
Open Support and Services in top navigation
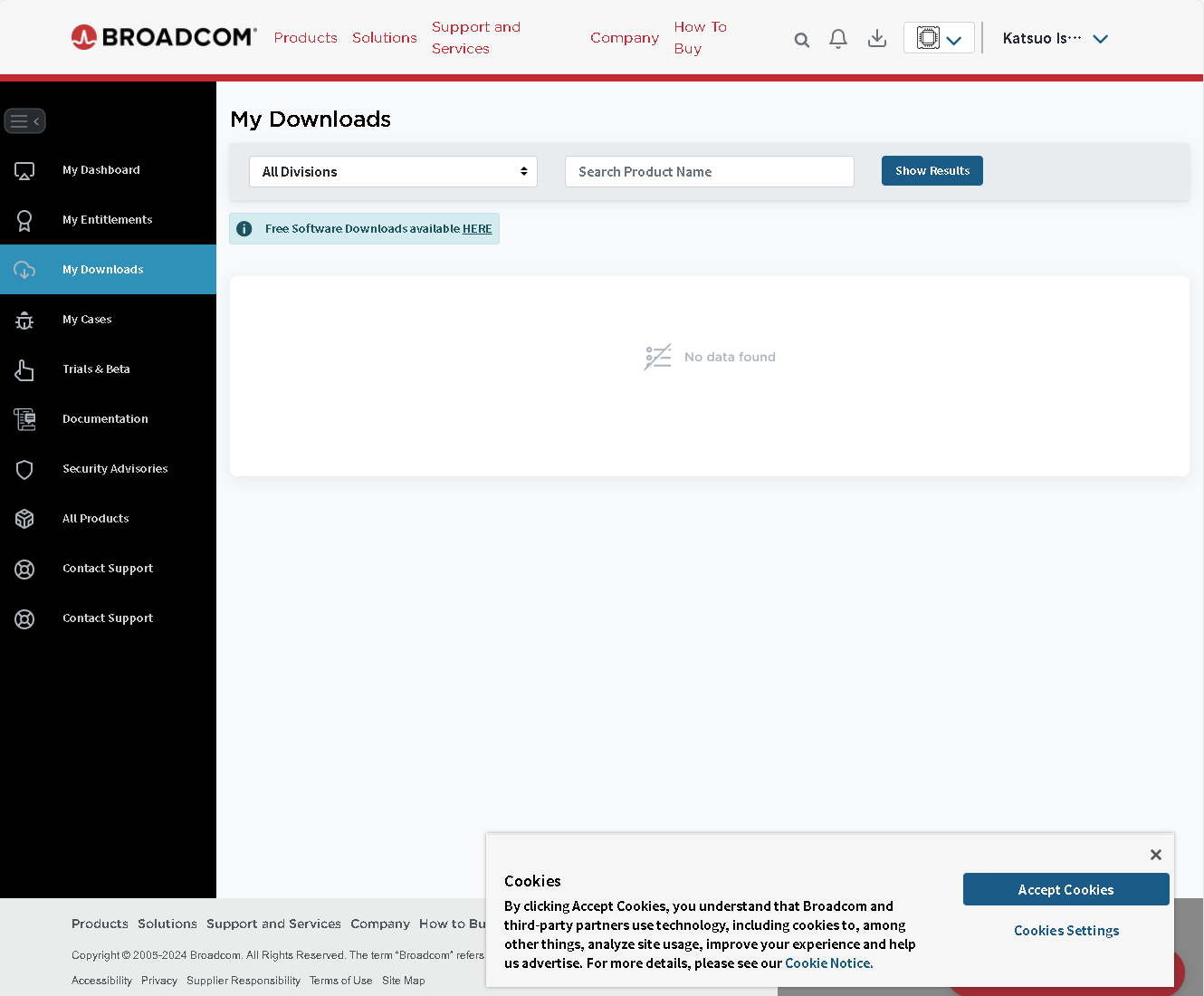(x=476, y=38)
